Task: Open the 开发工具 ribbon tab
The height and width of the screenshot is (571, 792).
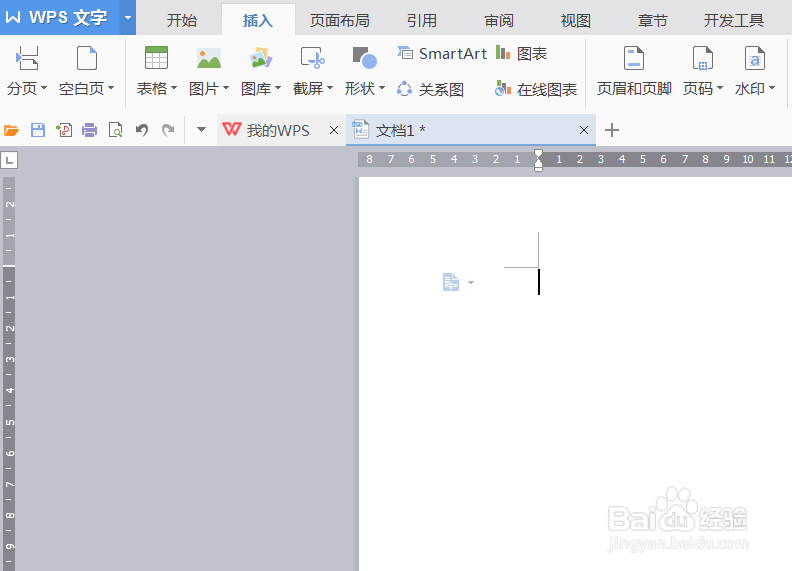Action: pos(733,21)
